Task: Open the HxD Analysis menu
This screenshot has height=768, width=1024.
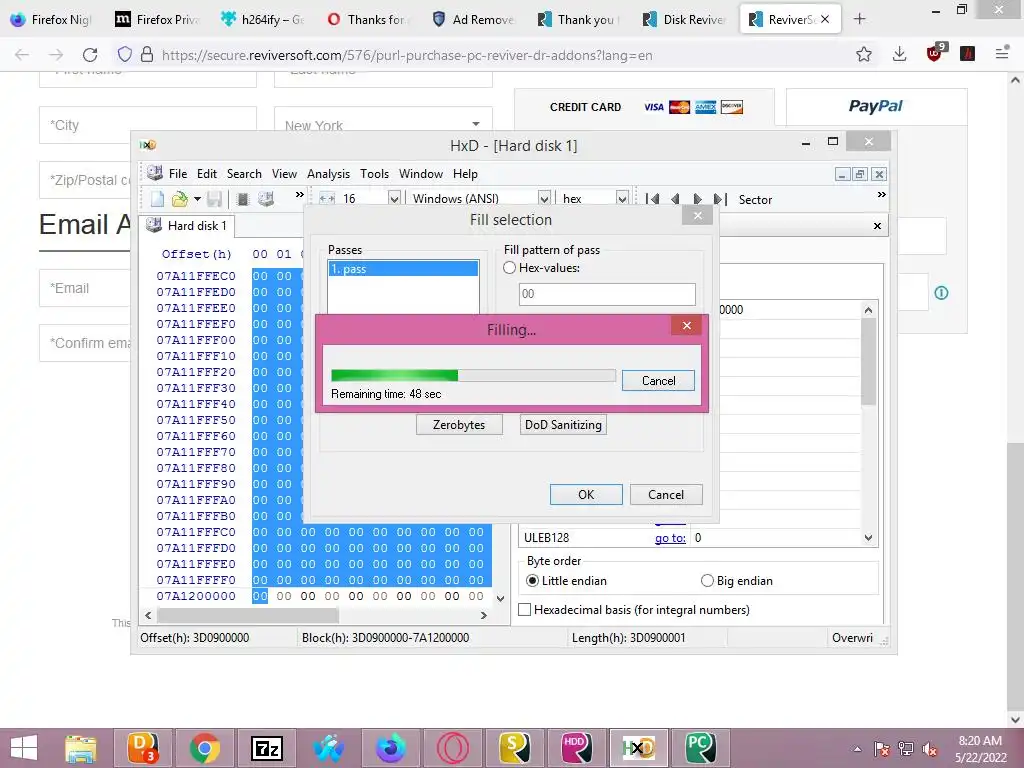Action: (328, 174)
